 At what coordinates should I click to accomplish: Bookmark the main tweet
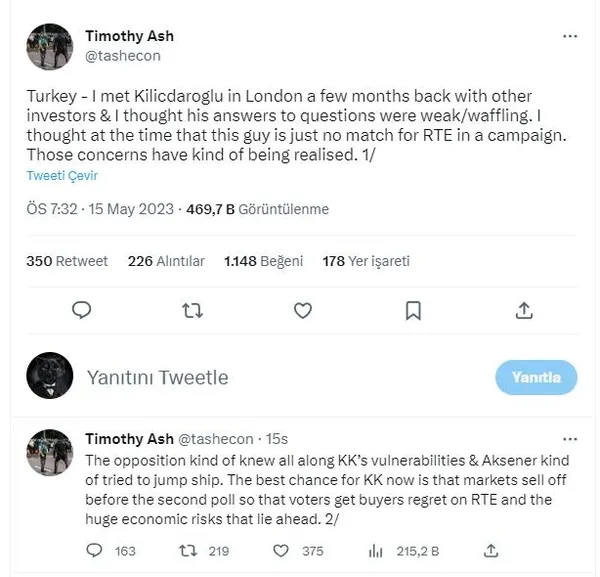(x=413, y=310)
